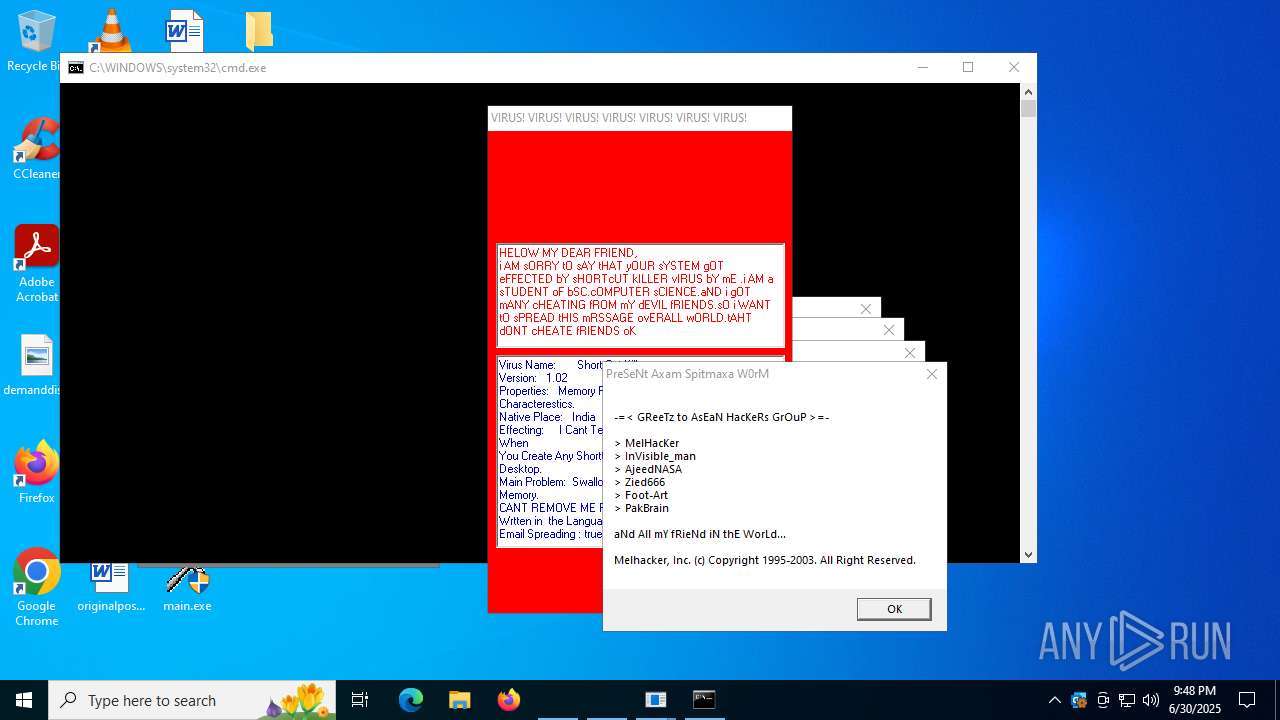Open the originalpos Word document icon

[x=111, y=586]
